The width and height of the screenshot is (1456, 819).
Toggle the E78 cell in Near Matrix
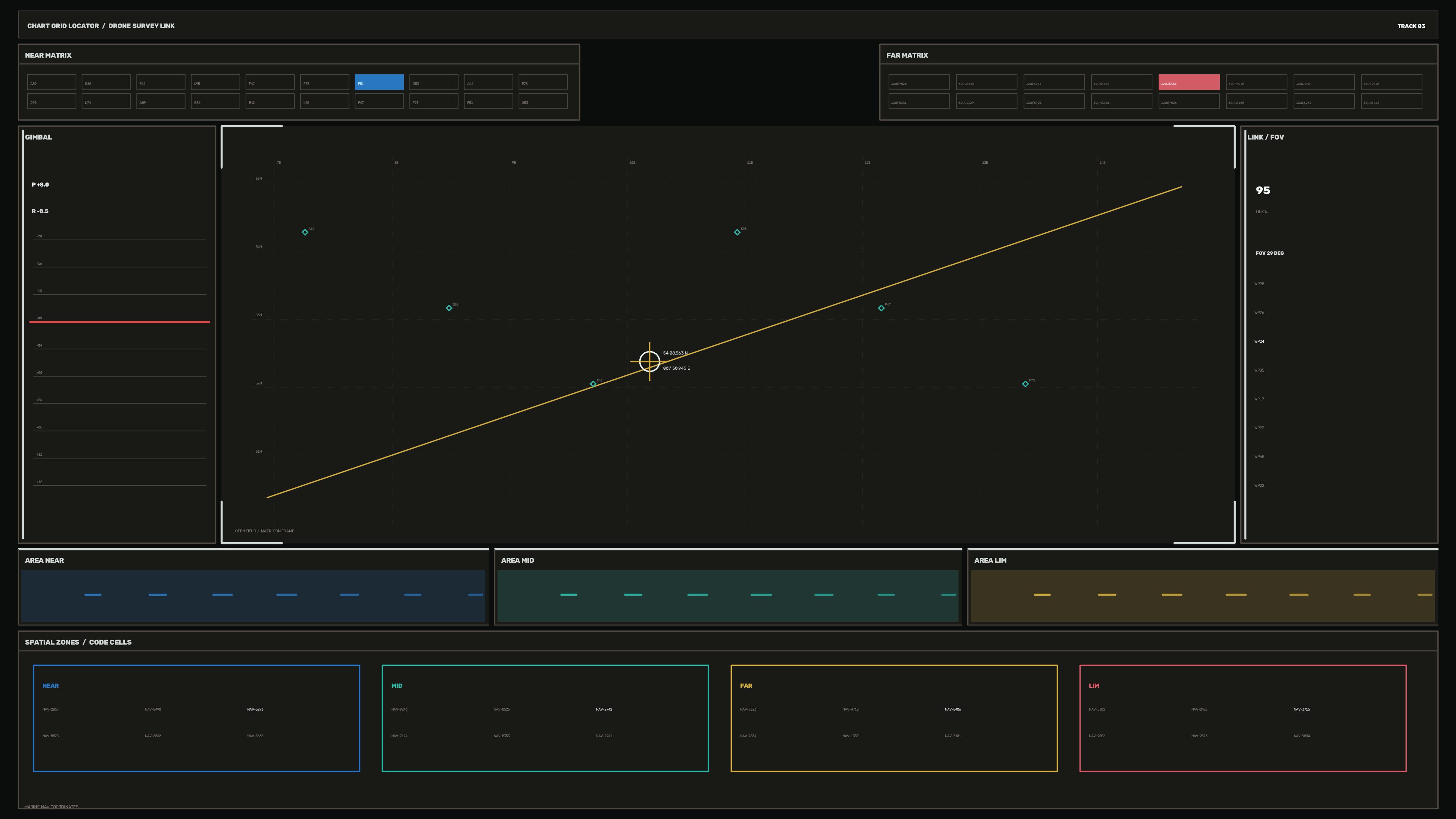tap(543, 82)
